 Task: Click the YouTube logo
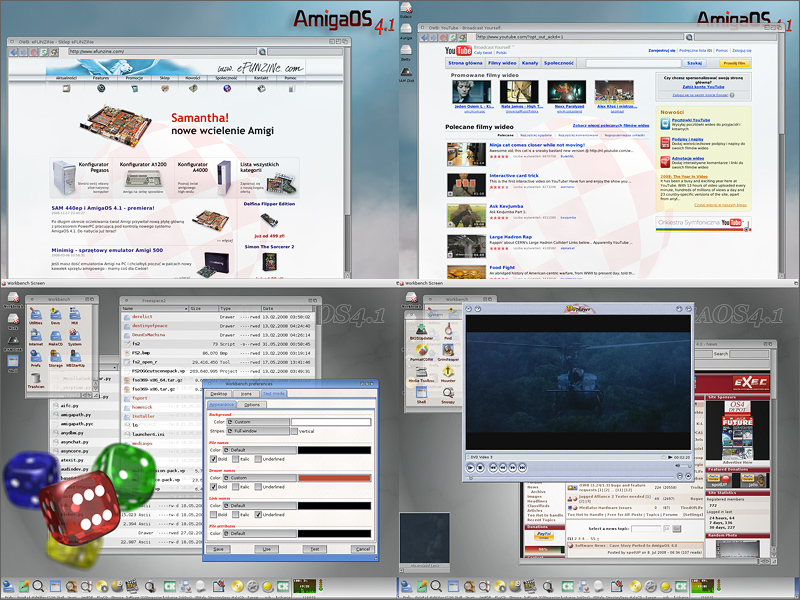(458, 51)
